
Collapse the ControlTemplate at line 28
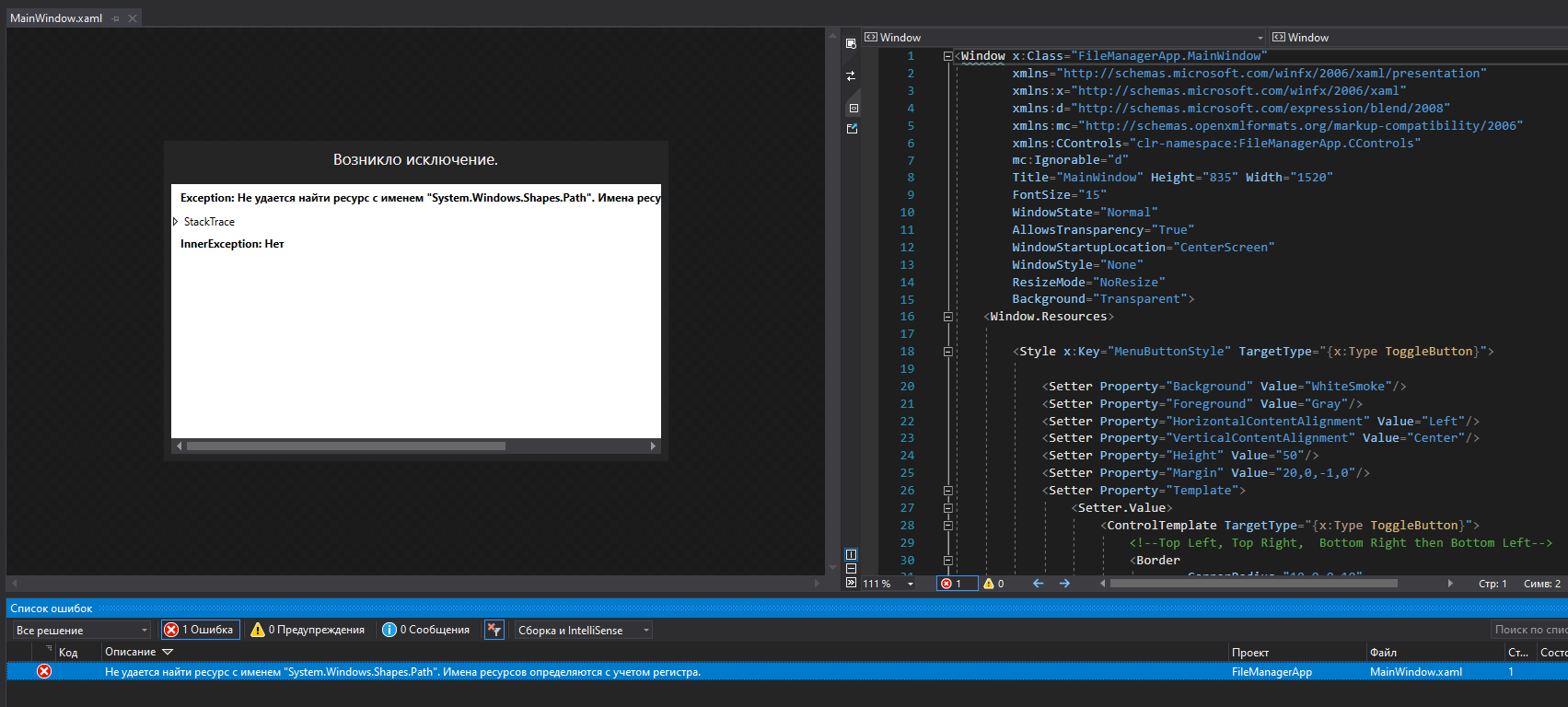point(947,526)
